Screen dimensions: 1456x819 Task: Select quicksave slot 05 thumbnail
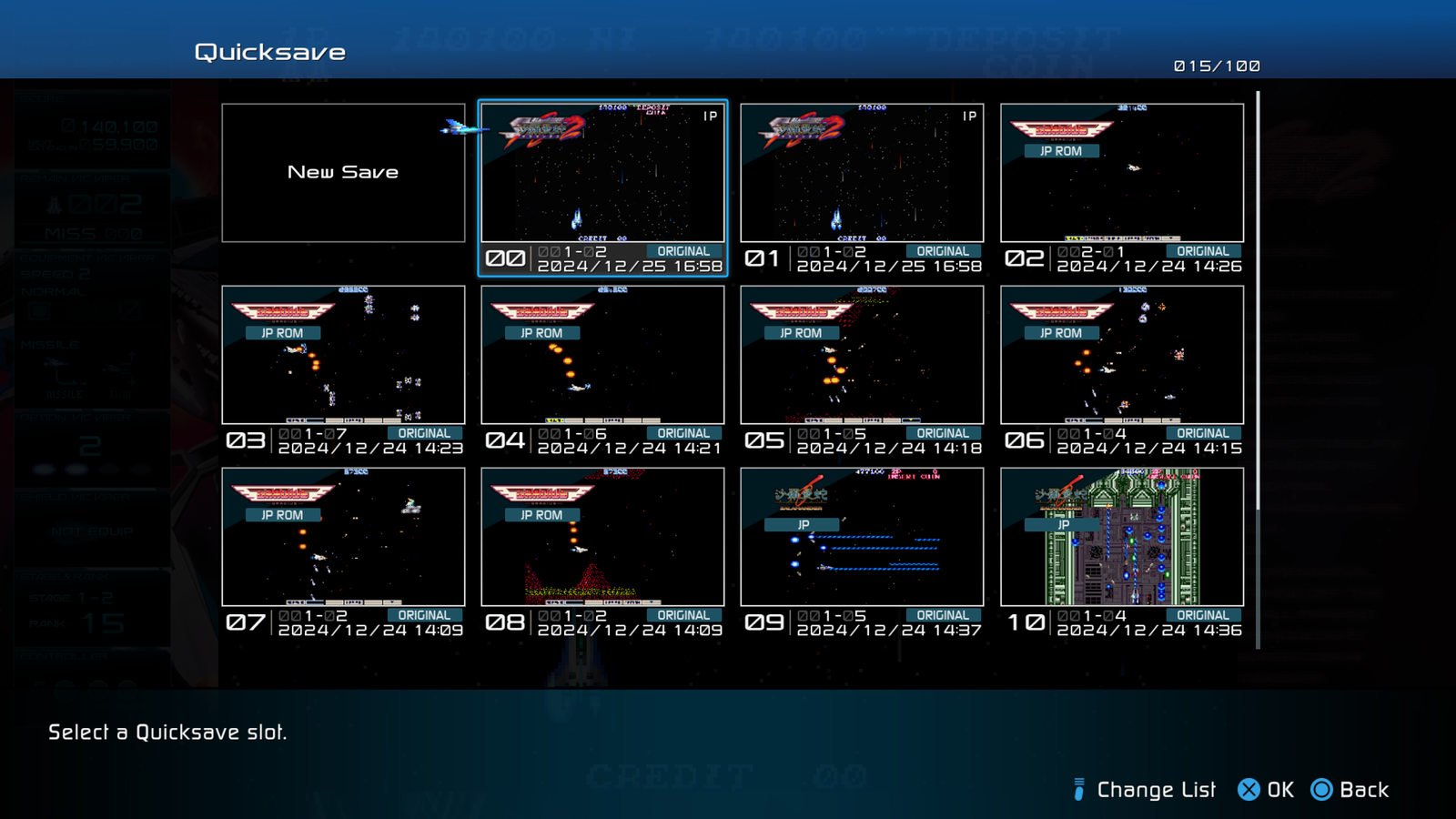point(862,355)
